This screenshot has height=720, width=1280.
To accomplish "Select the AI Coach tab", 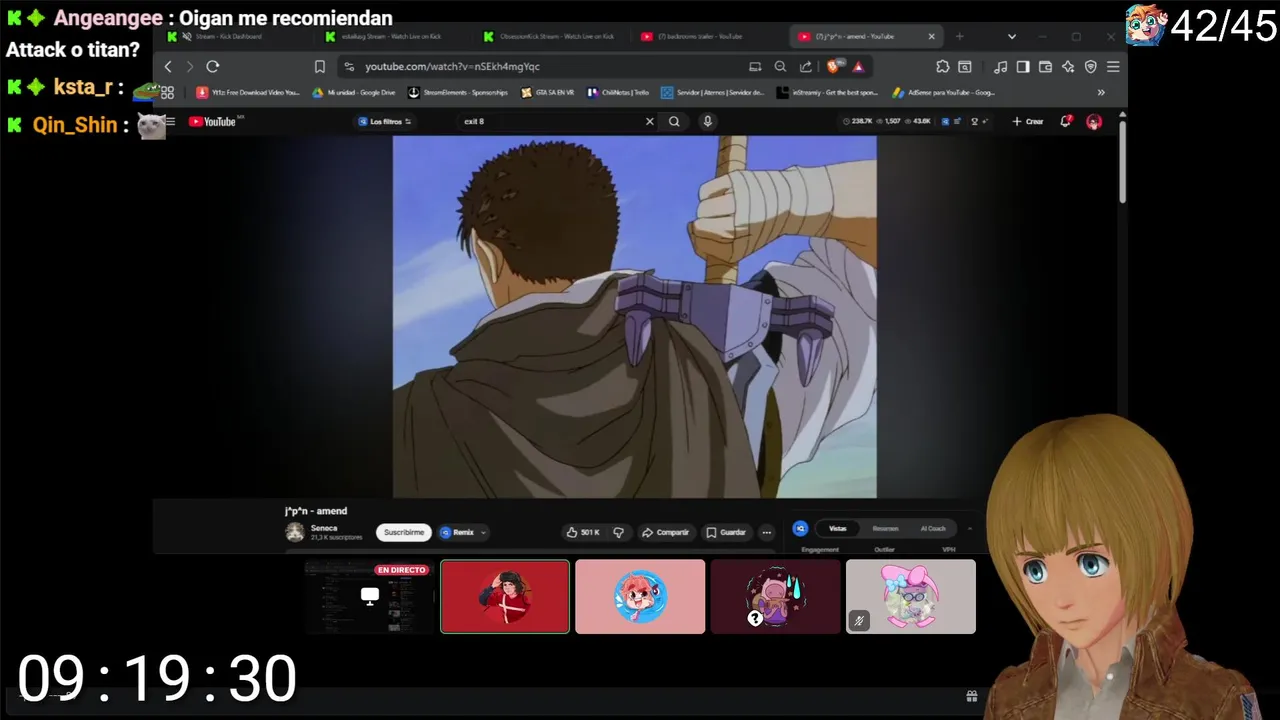I will coord(933,529).
